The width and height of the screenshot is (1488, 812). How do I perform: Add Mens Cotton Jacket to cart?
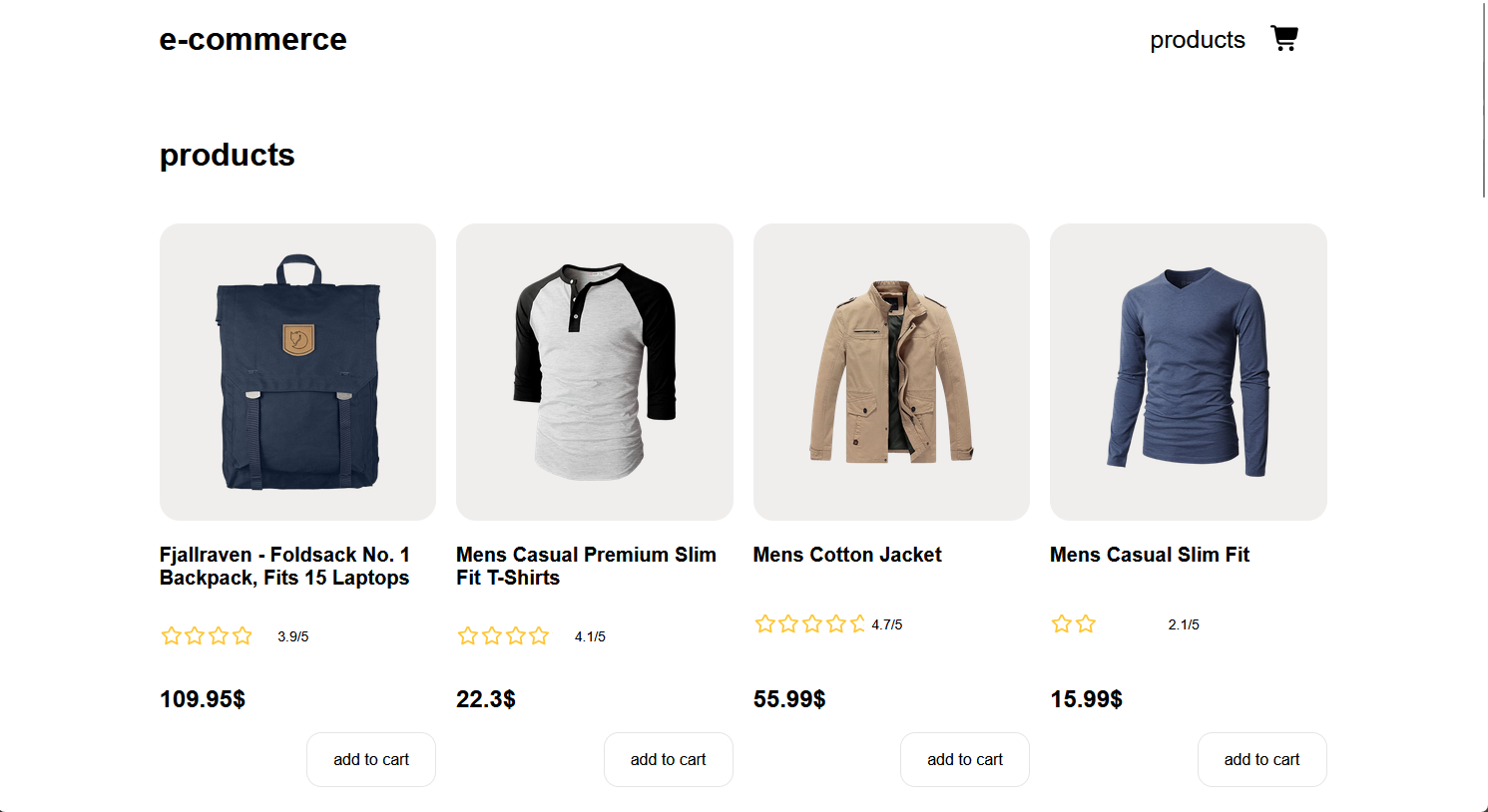pos(964,759)
